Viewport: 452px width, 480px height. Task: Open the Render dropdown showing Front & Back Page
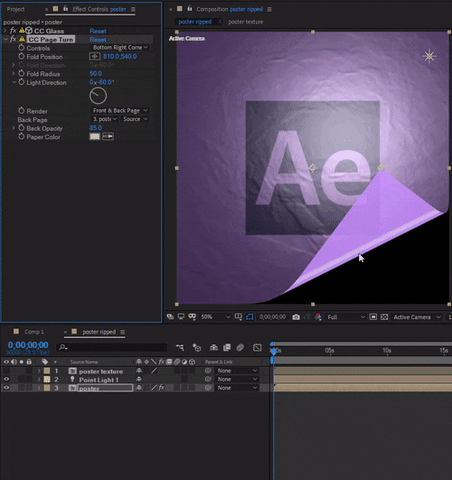click(x=120, y=110)
